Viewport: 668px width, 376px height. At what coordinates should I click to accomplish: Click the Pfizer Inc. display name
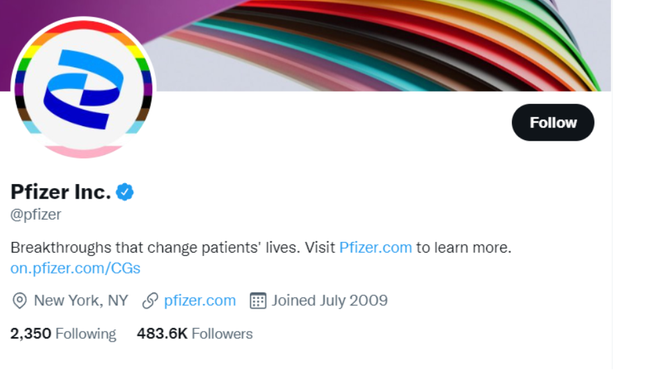[61, 192]
